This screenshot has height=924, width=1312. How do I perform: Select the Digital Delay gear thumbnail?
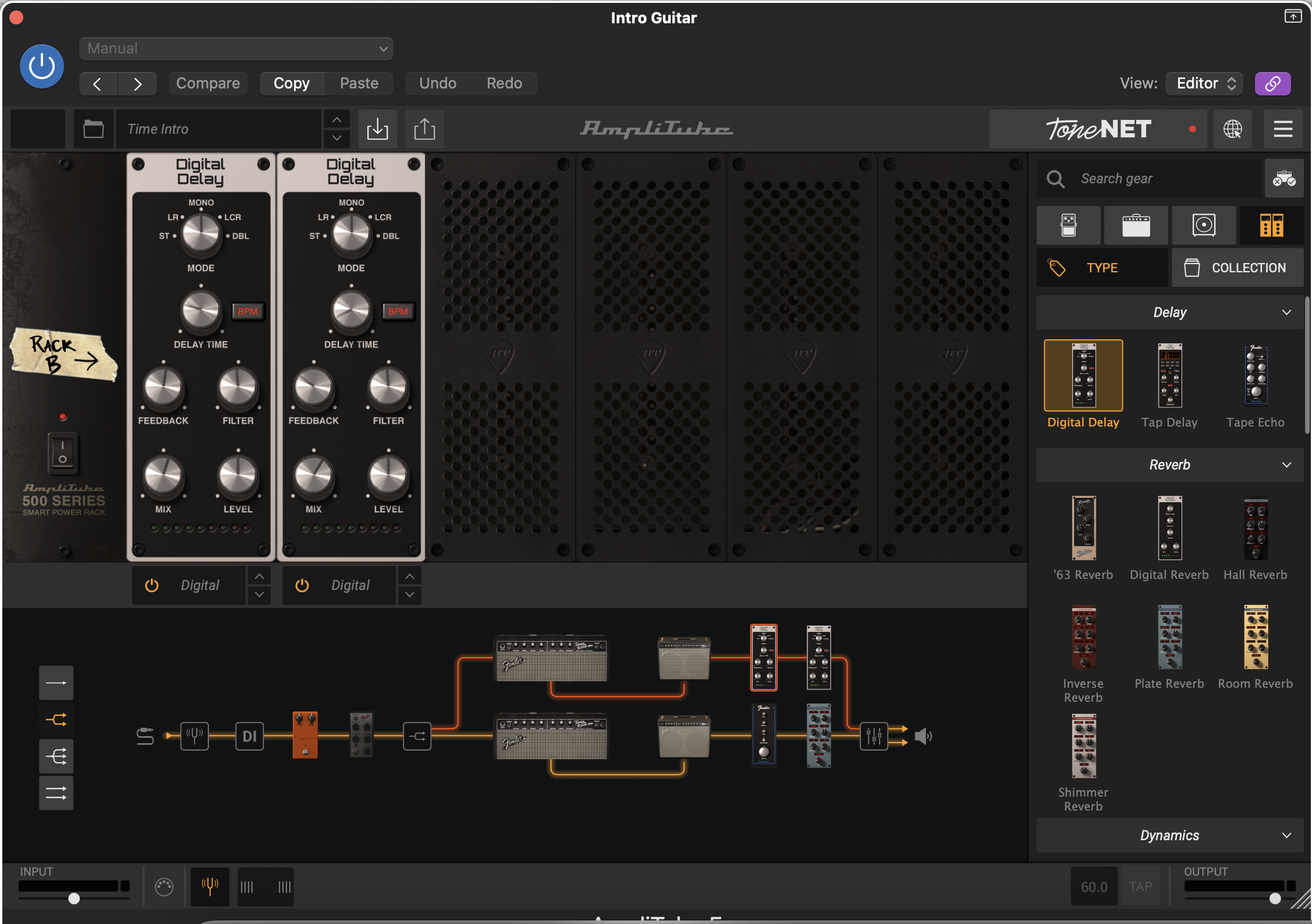(1083, 376)
